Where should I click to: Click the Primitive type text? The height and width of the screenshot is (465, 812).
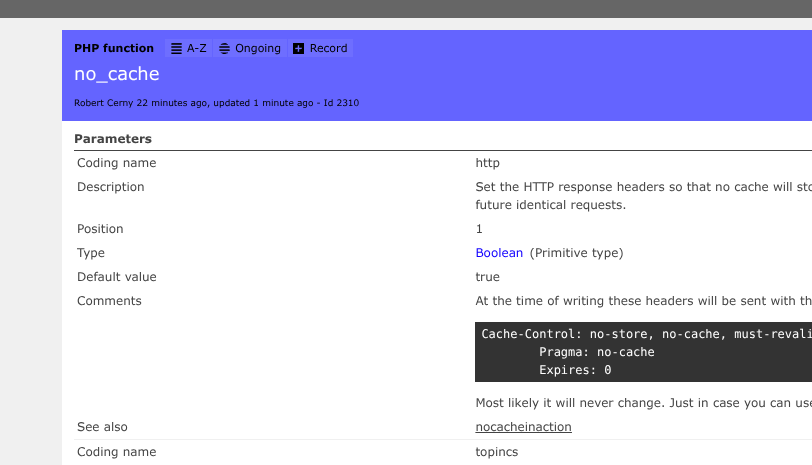point(577,253)
